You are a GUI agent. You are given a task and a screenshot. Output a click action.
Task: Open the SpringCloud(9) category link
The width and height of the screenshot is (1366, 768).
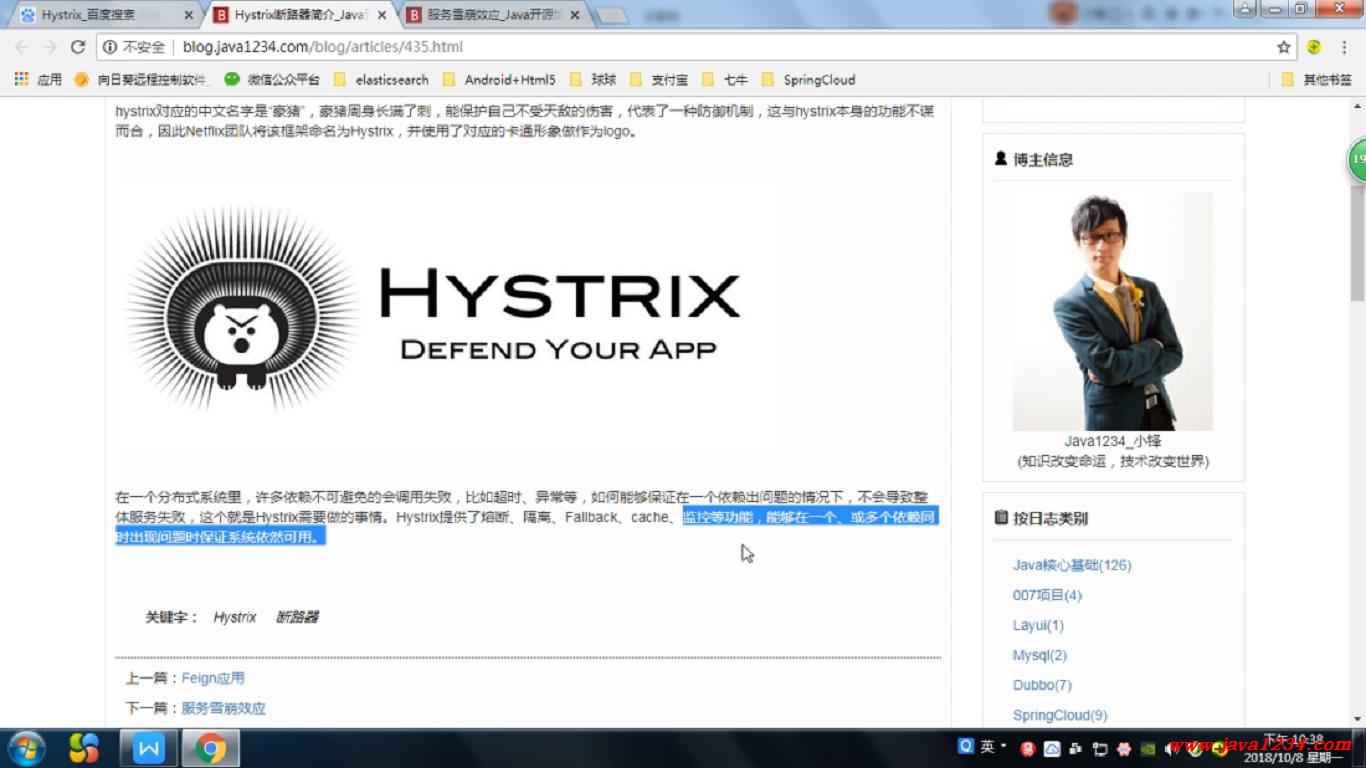[x=1060, y=715]
